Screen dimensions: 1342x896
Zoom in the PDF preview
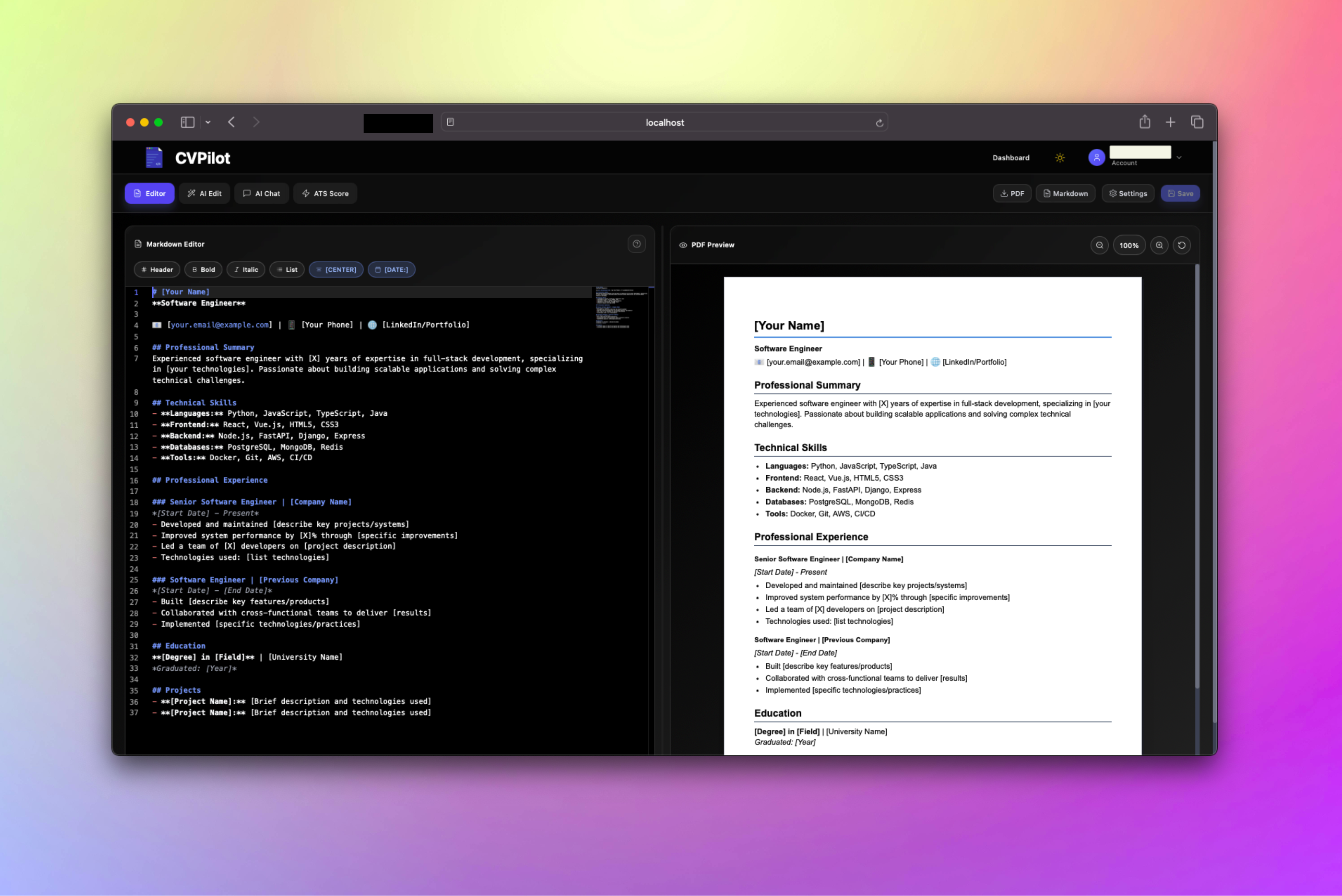point(1159,245)
